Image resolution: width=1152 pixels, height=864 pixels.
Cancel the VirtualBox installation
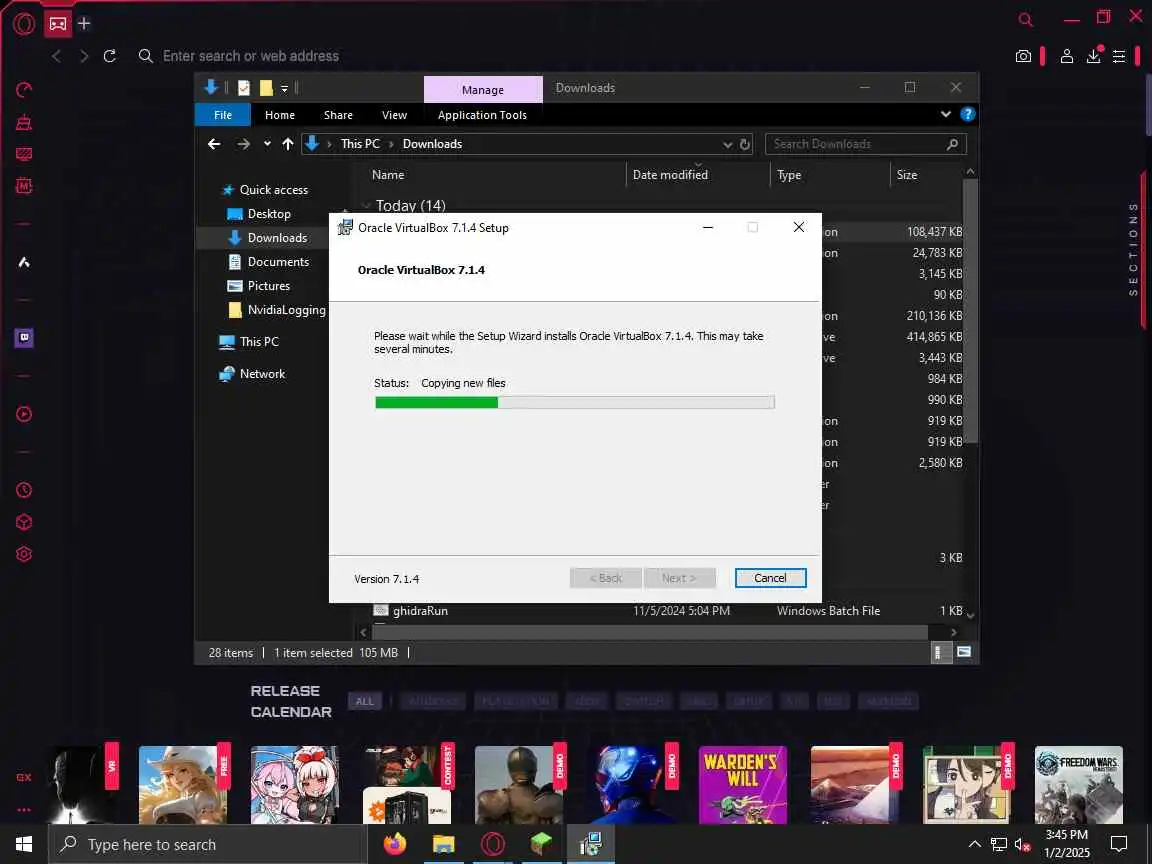pos(770,578)
